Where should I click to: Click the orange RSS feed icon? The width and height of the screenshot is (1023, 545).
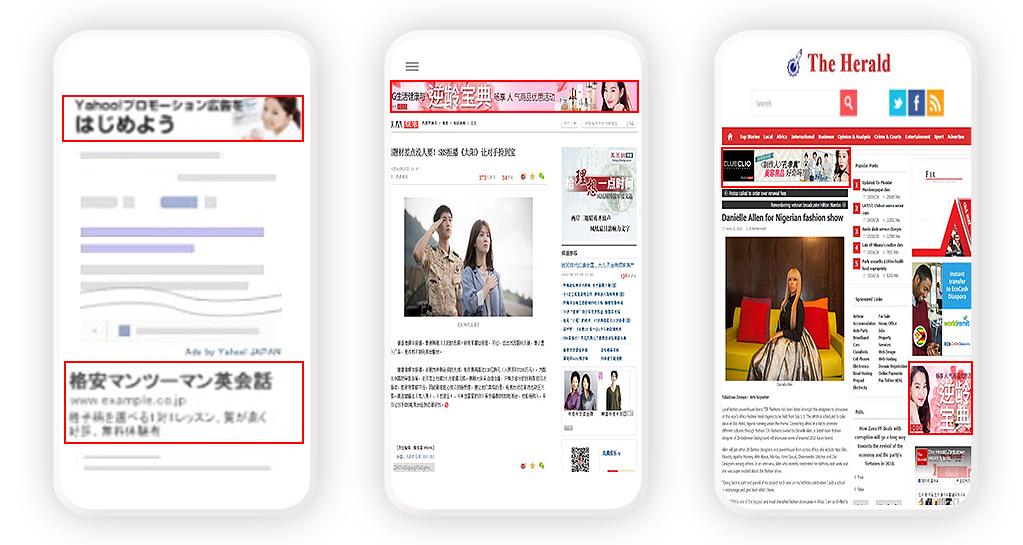click(x=935, y=103)
